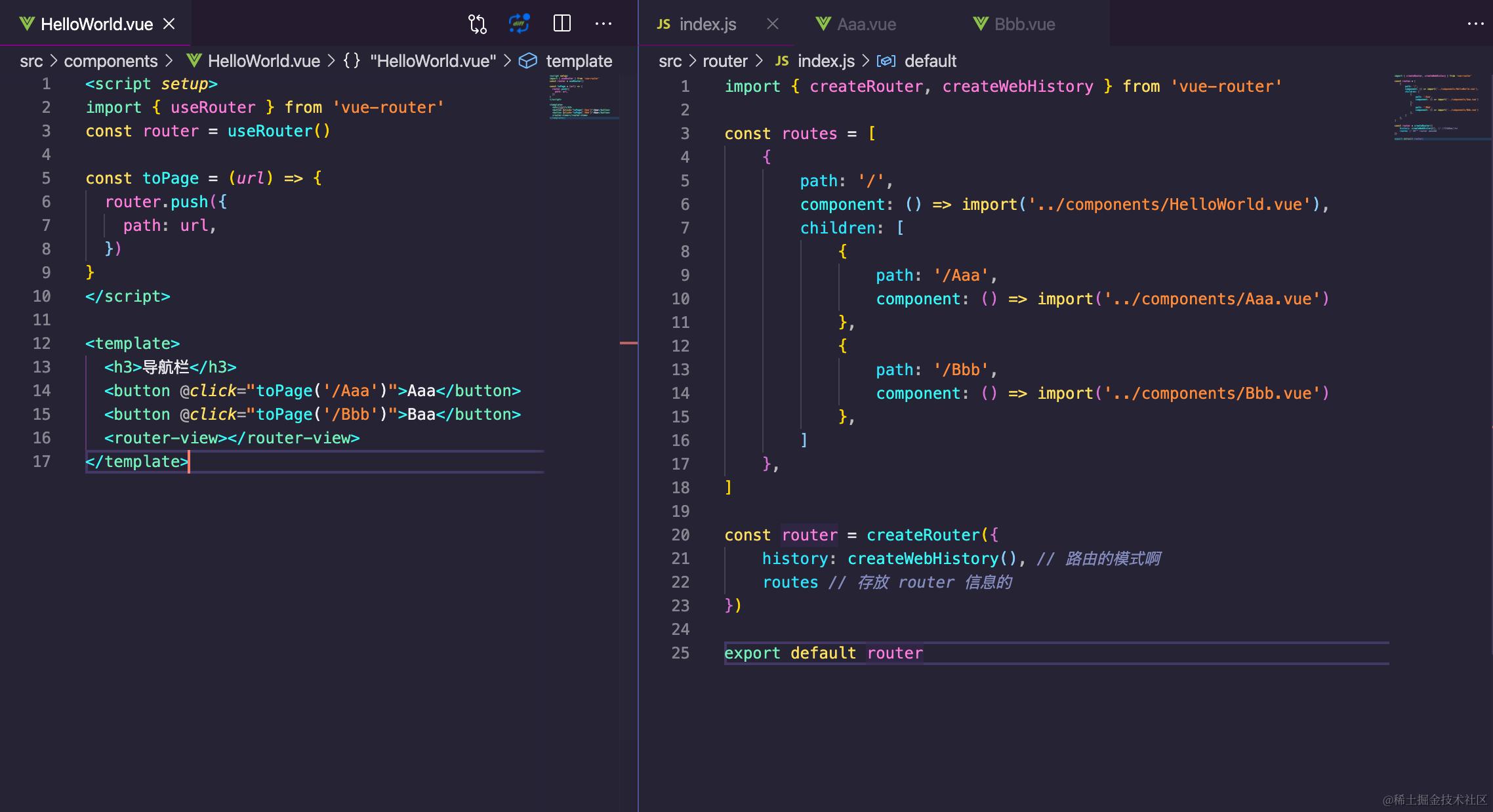The height and width of the screenshot is (812, 1493).
Task: Click line number 20 in right editor
Action: click(680, 535)
